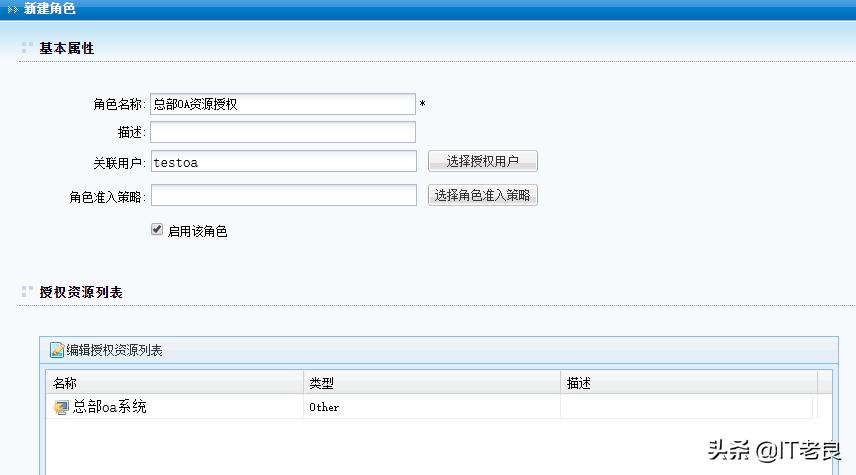Click the 名称 column header

[x=175, y=383]
